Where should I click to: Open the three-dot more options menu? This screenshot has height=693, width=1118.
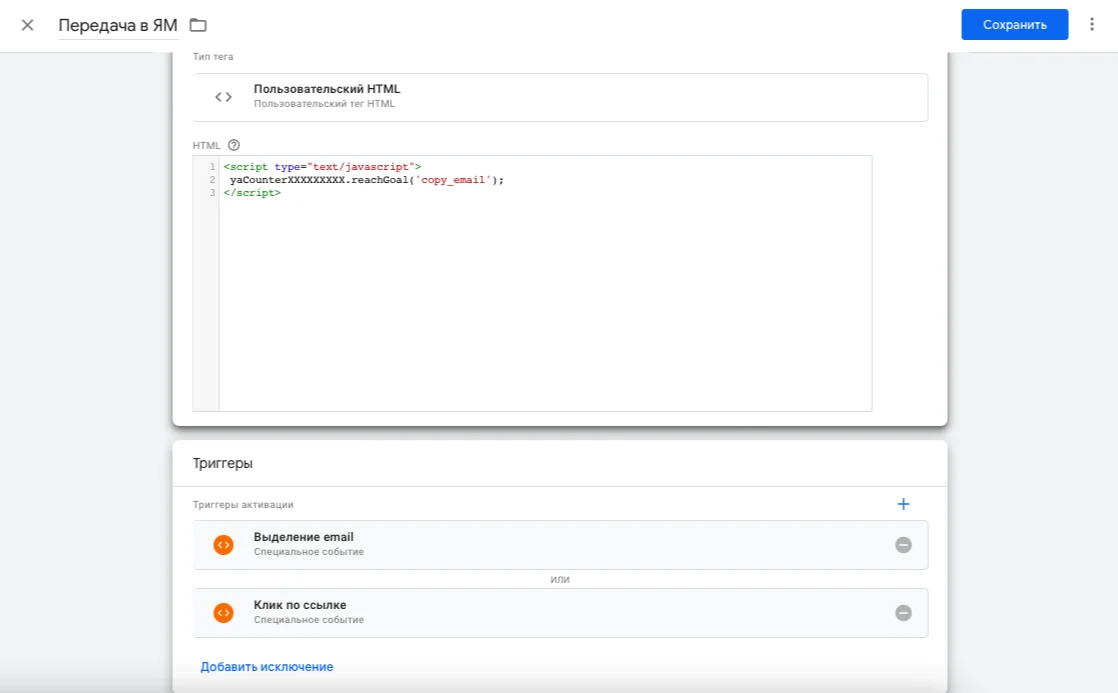tap(1091, 25)
